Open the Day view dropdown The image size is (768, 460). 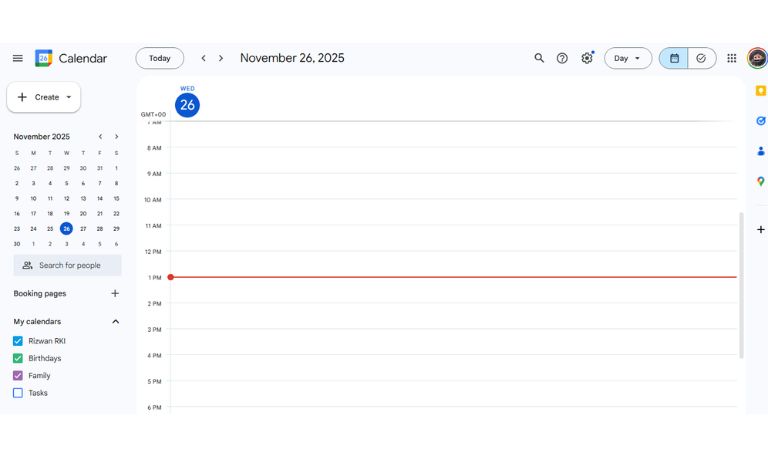[628, 58]
